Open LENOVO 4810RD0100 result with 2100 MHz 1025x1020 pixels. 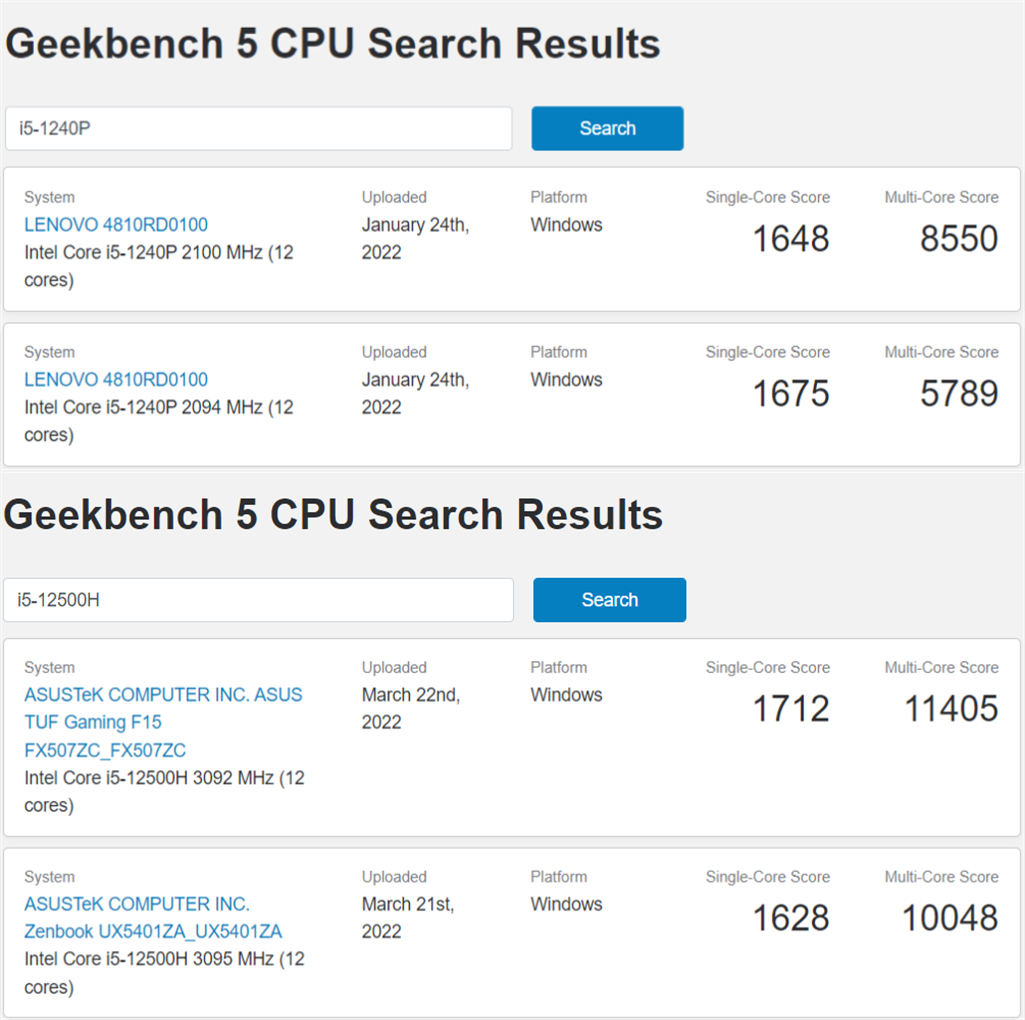coord(116,225)
